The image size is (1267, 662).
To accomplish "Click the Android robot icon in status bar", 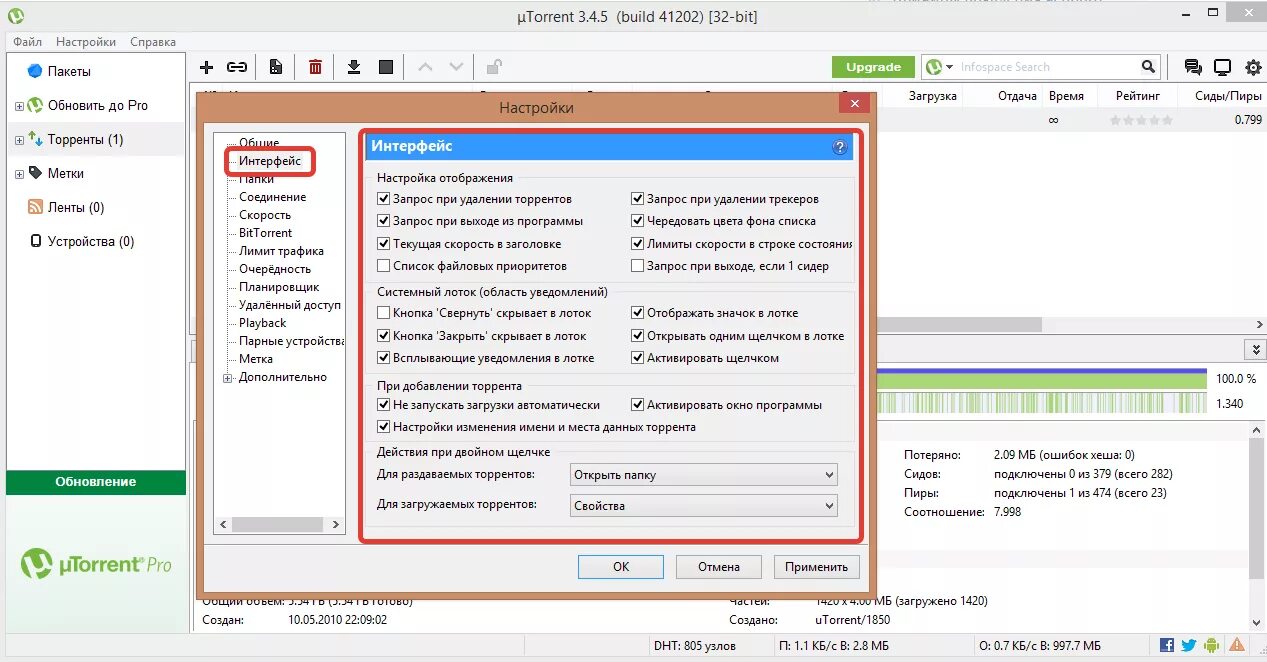I will click(1212, 645).
